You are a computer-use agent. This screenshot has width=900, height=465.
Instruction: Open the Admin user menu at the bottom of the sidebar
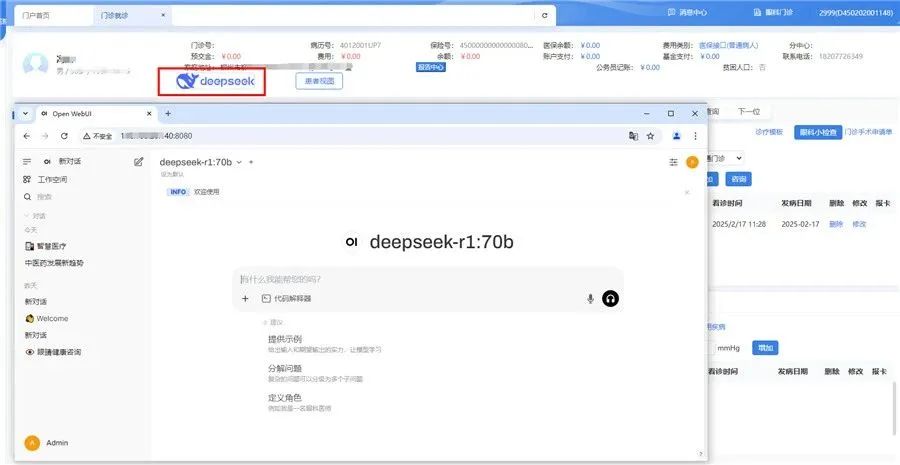47,443
